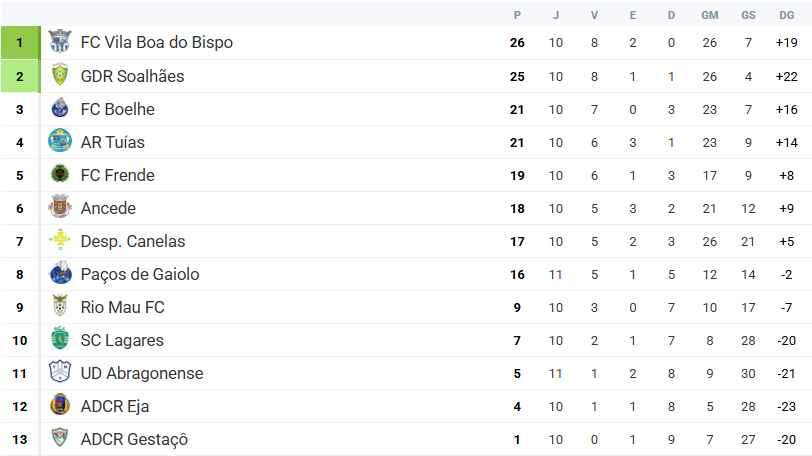Open the Rio Mau FC team page
Viewport: 812px width, 456px height.
(122, 307)
